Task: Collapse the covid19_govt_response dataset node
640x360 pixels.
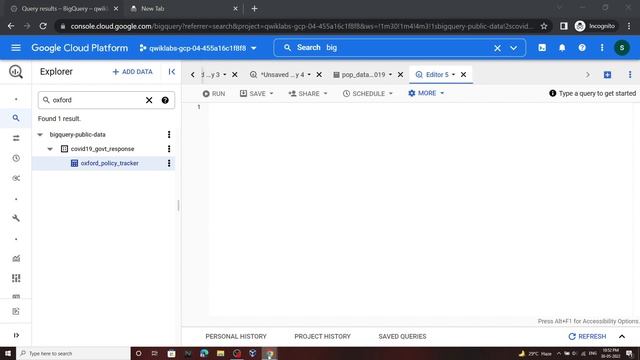Action: (x=50, y=149)
